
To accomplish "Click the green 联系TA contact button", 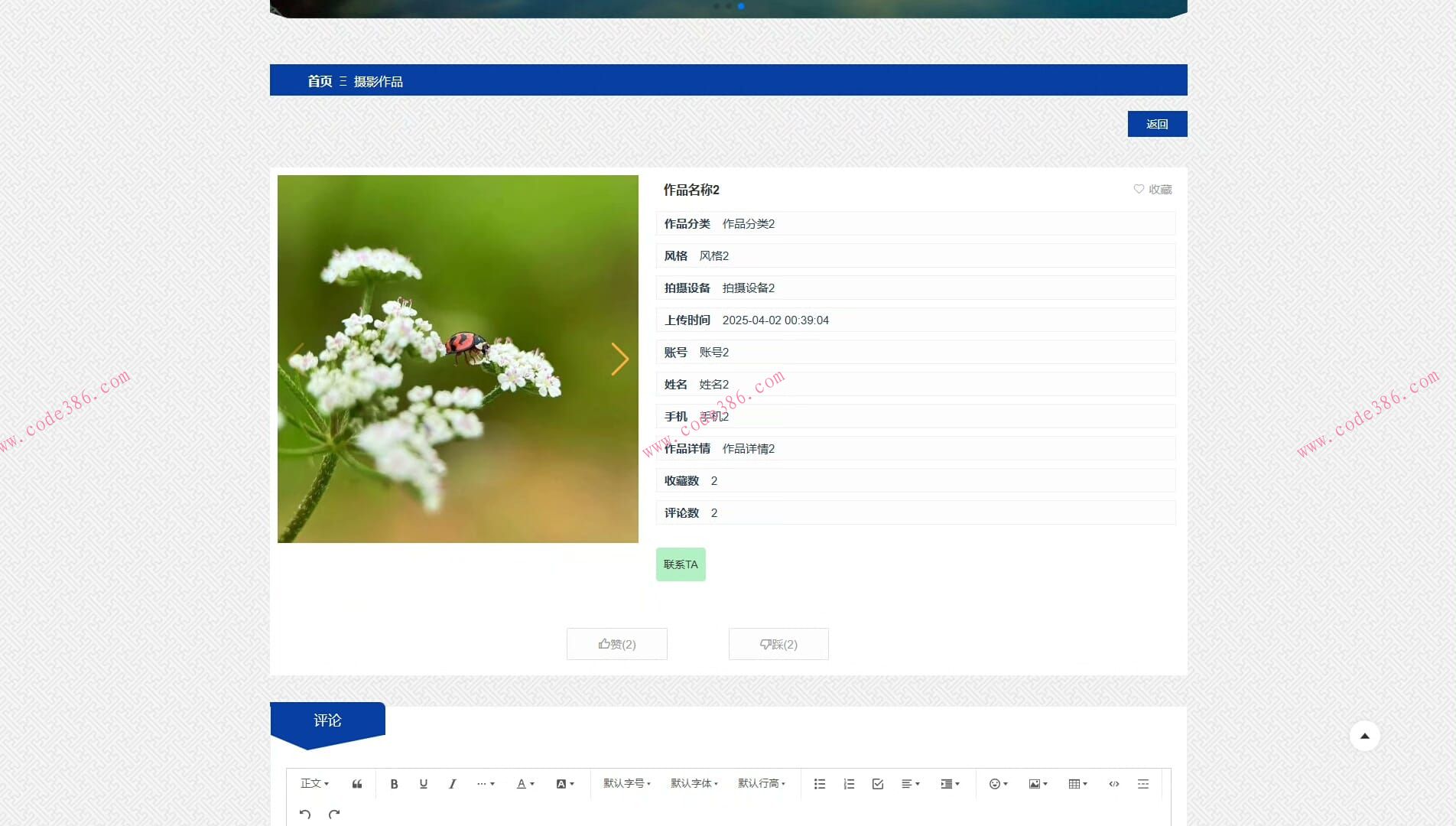I will tap(681, 564).
